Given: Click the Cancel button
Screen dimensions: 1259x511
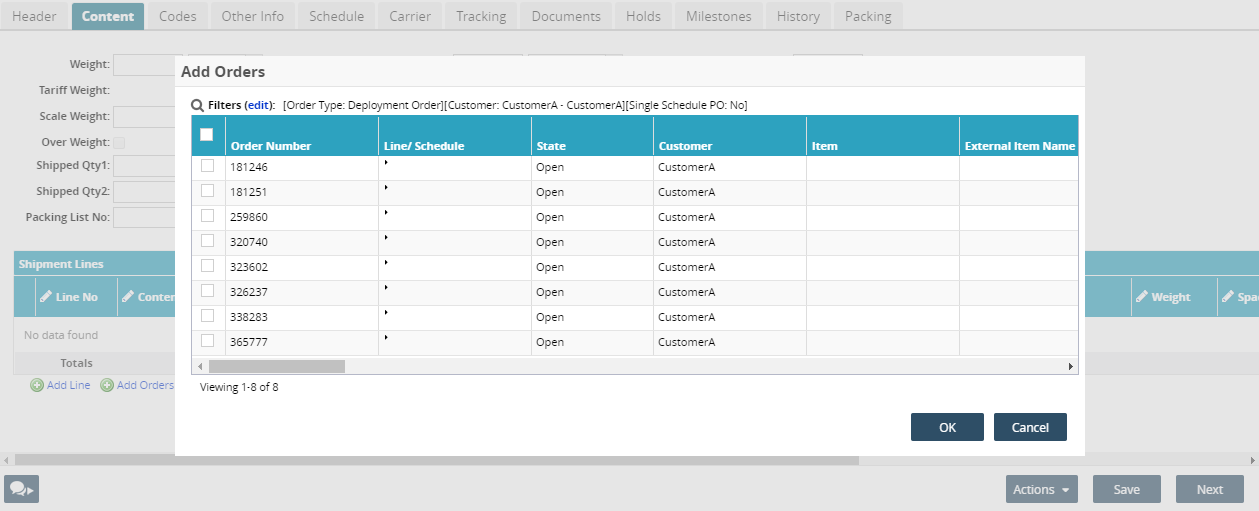Looking at the screenshot, I should (x=1030, y=427).
